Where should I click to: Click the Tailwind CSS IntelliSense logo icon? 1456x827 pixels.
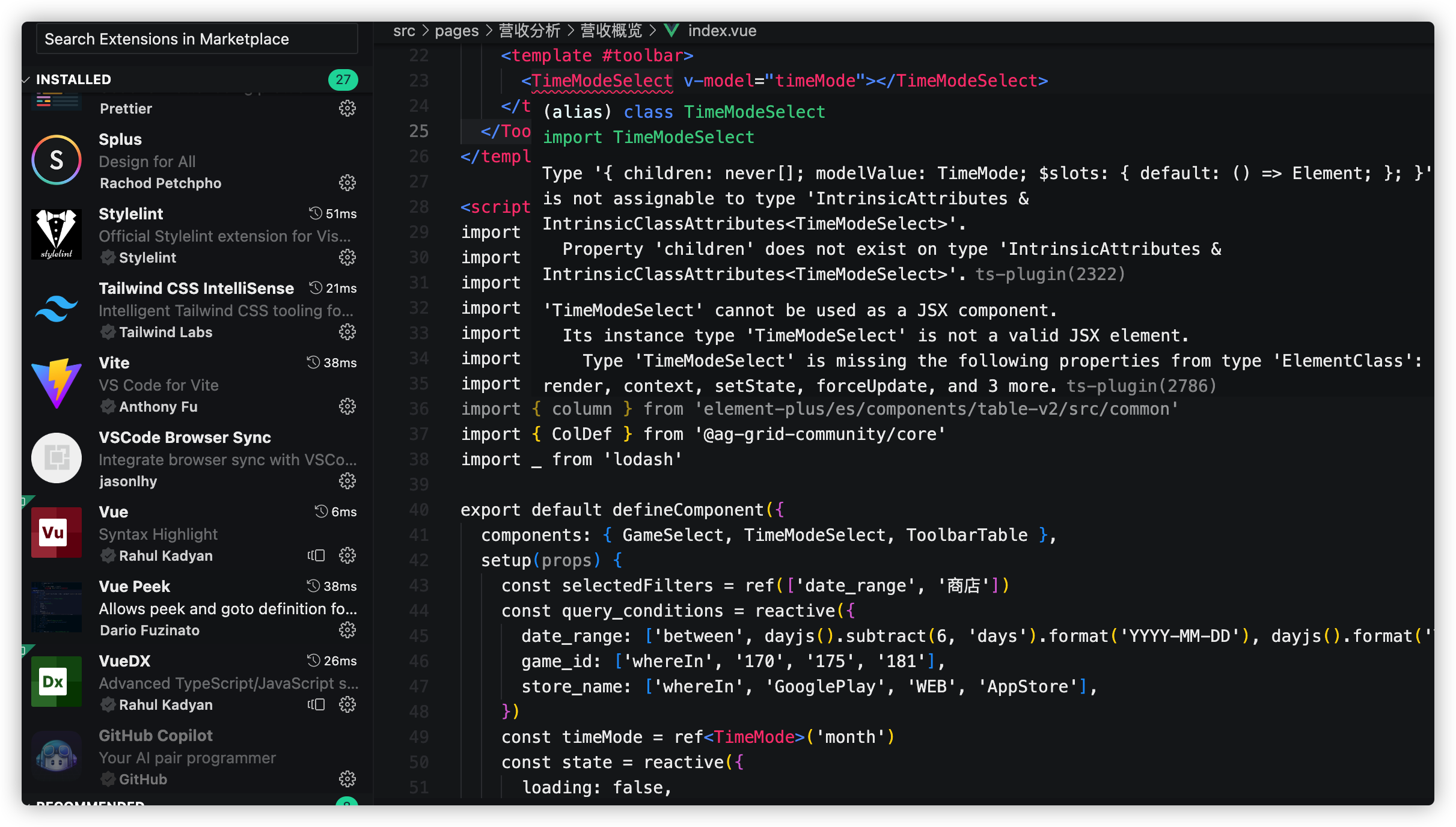pyautogui.click(x=57, y=309)
